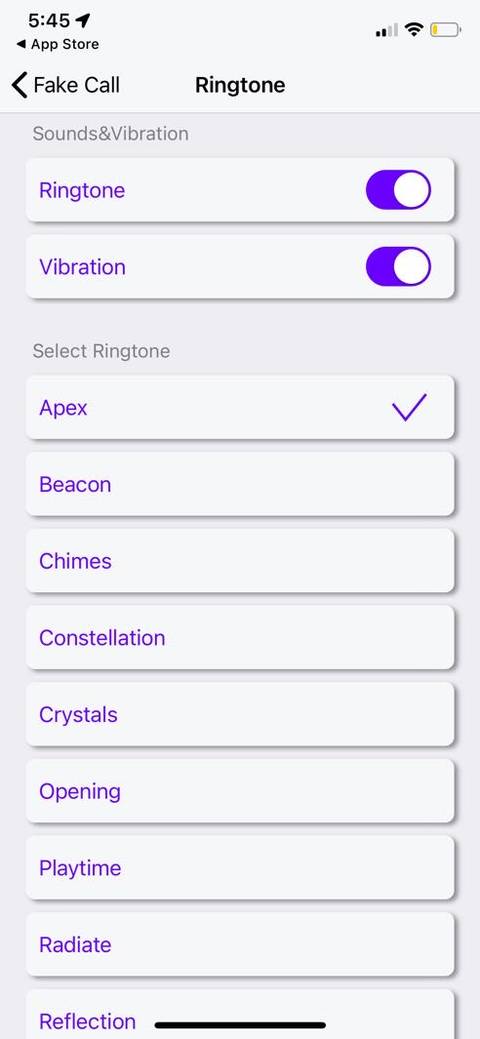Select the Playtime ringtone
The height and width of the screenshot is (1039, 480).
point(240,867)
